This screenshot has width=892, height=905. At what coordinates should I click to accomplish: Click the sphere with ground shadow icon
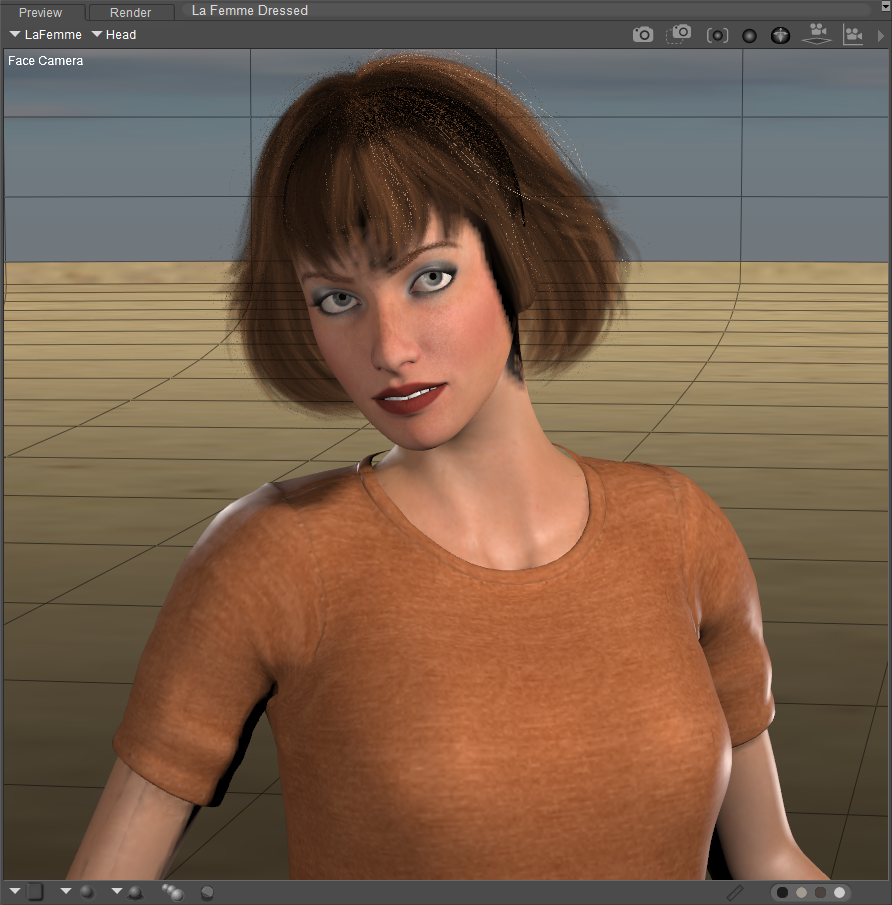pos(136,893)
